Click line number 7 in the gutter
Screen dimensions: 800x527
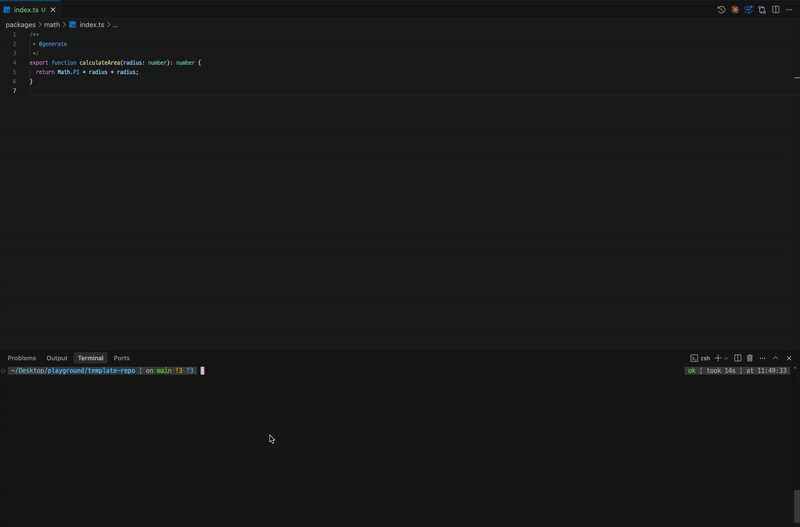[x=14, y=91]
